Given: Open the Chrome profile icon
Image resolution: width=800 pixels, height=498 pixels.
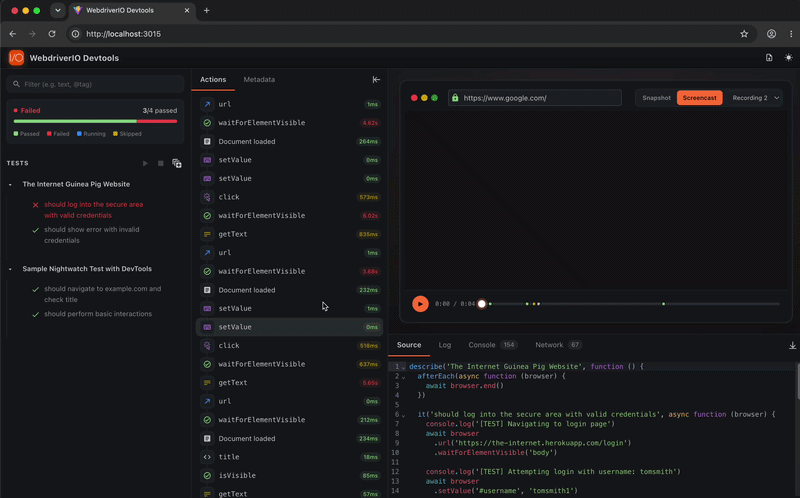Looking at the screenshot, I should 771,34.
